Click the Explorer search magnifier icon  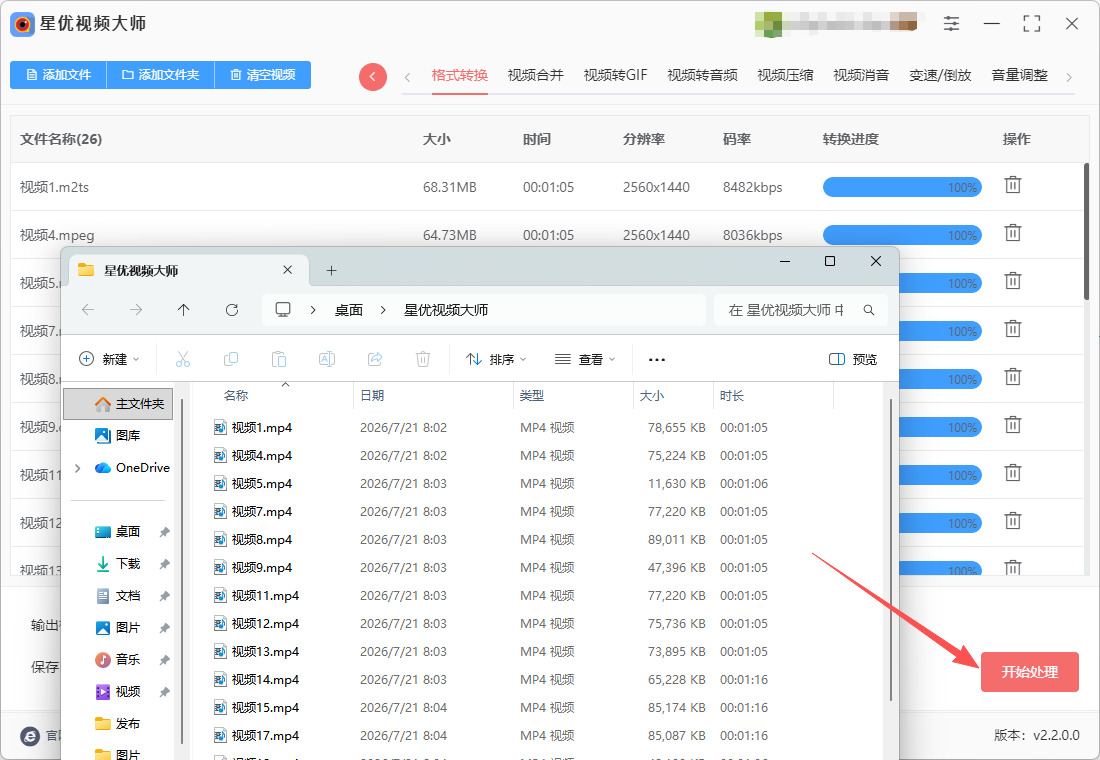(868, 309)
